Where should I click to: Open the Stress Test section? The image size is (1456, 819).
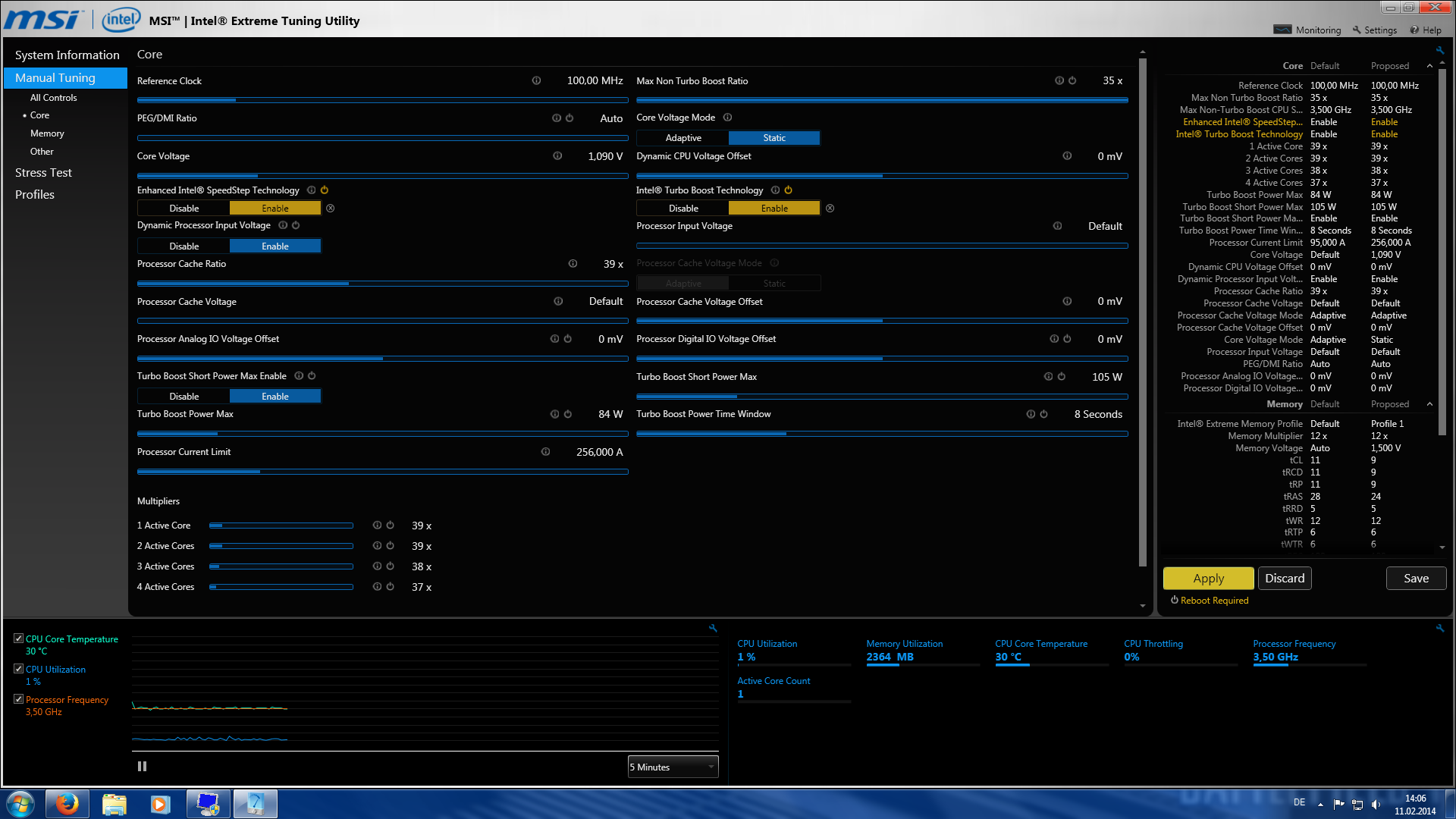click(x=43, y=173)
